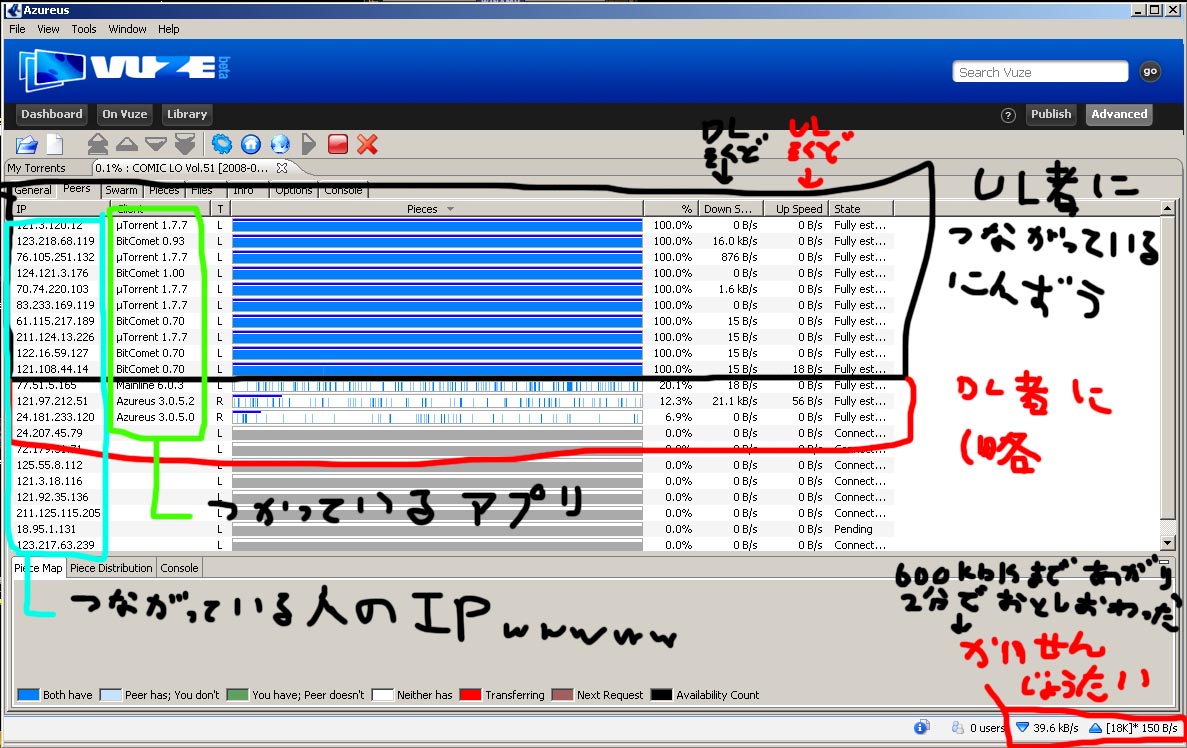Screen dimensions: 1187x748
Task: Open the Swarm tab
Action: (121, 190)
